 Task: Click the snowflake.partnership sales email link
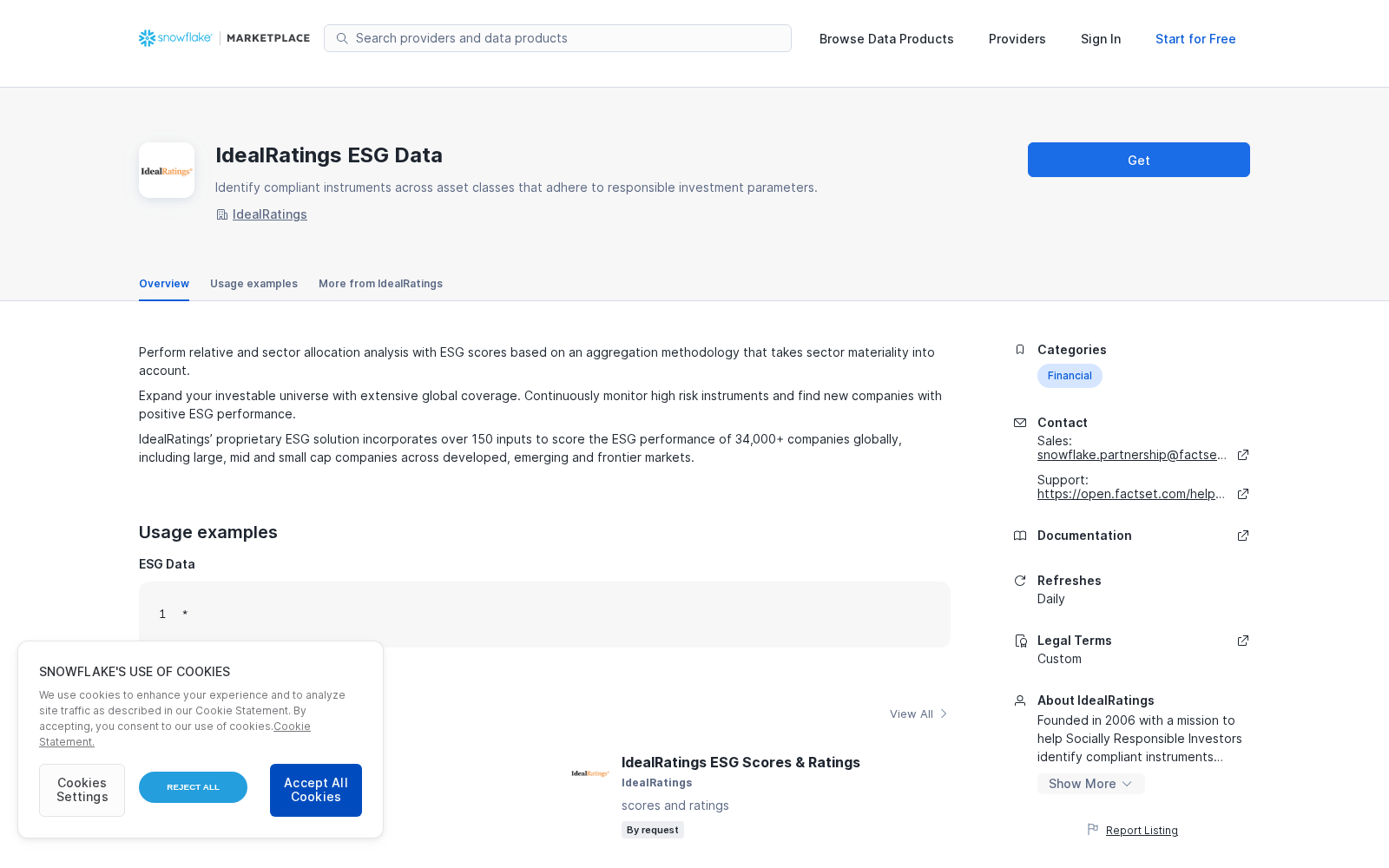coord(1132,455)
